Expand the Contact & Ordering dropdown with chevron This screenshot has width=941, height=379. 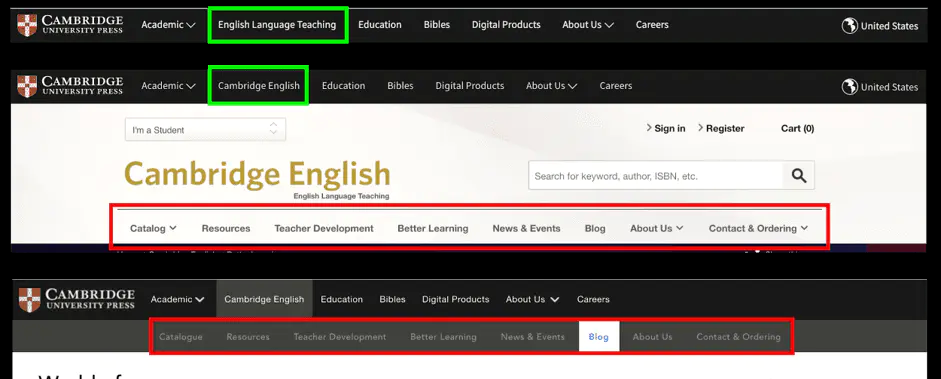[x=759, y=228]
